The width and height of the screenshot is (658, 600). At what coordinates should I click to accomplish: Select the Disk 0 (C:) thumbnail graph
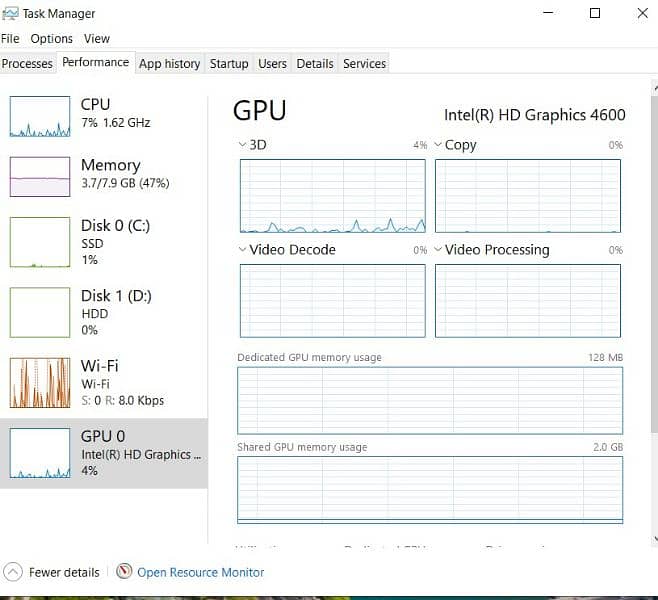pos(40,242)
